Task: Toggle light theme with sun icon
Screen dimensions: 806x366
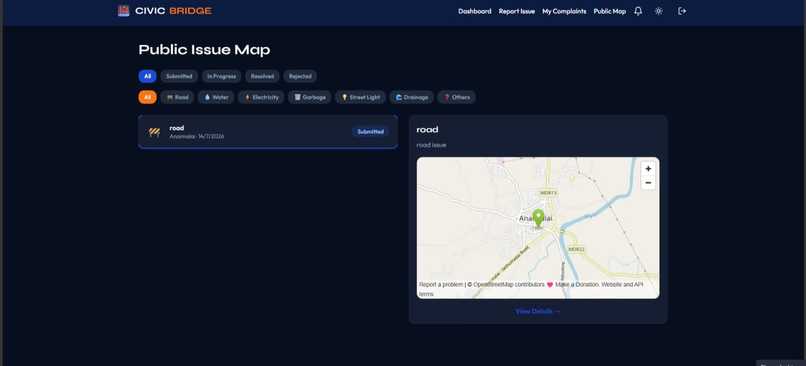Action: coord(658,11)
